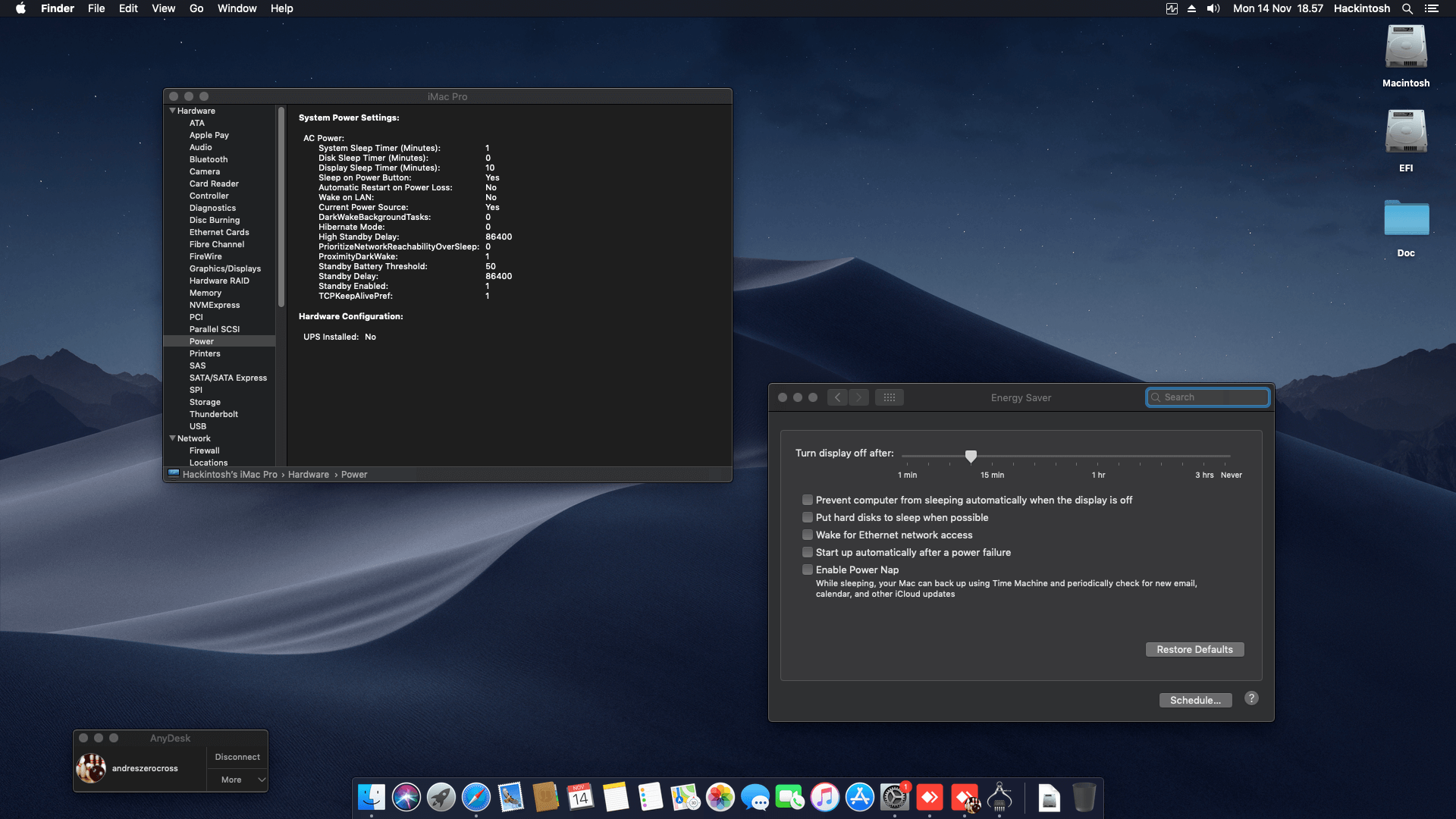The image size is (1456, 819).
Task: Open Launchpad rocket icon in dock
Action: tap(441, 797)
